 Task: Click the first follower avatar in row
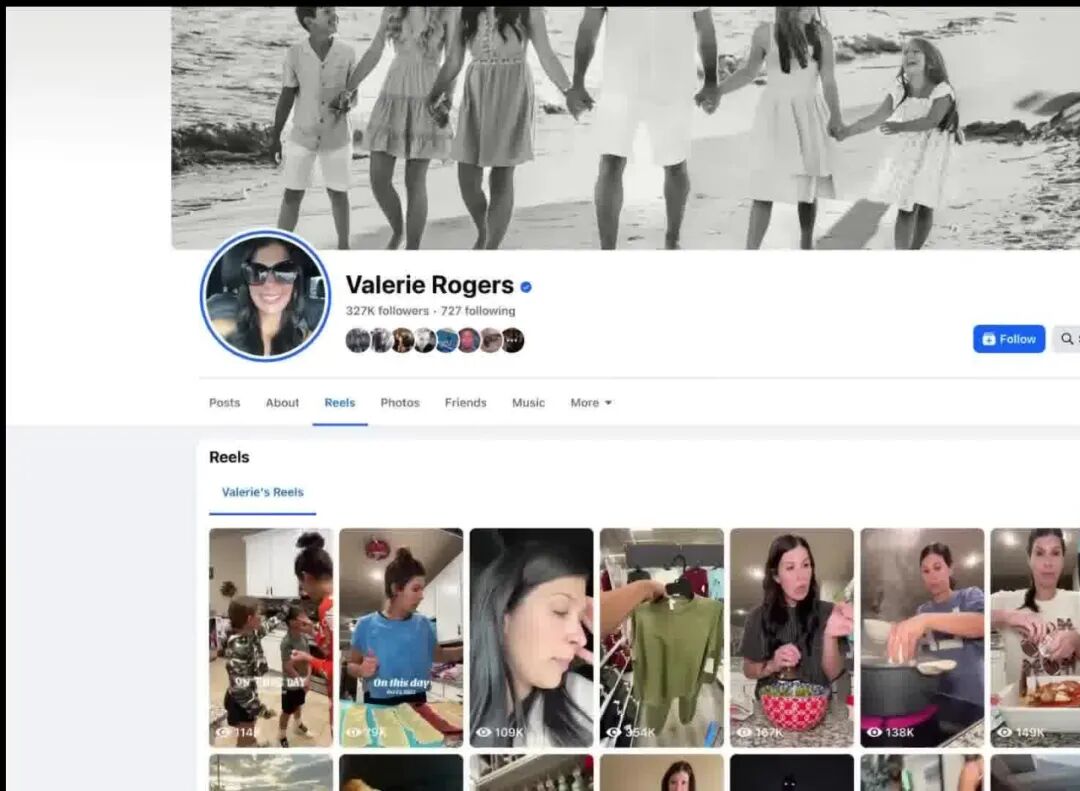[x=357, y=340]
